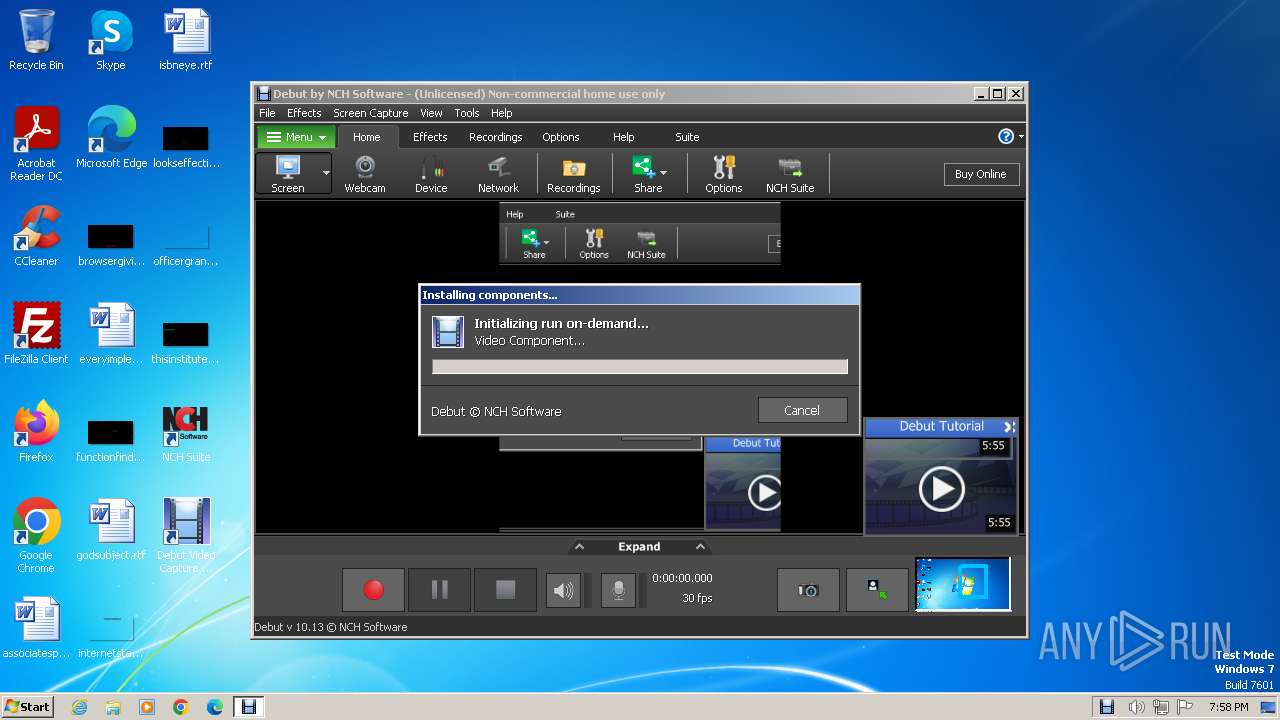Open the Google Chrome desktop shortcut

tap(36, 536)
